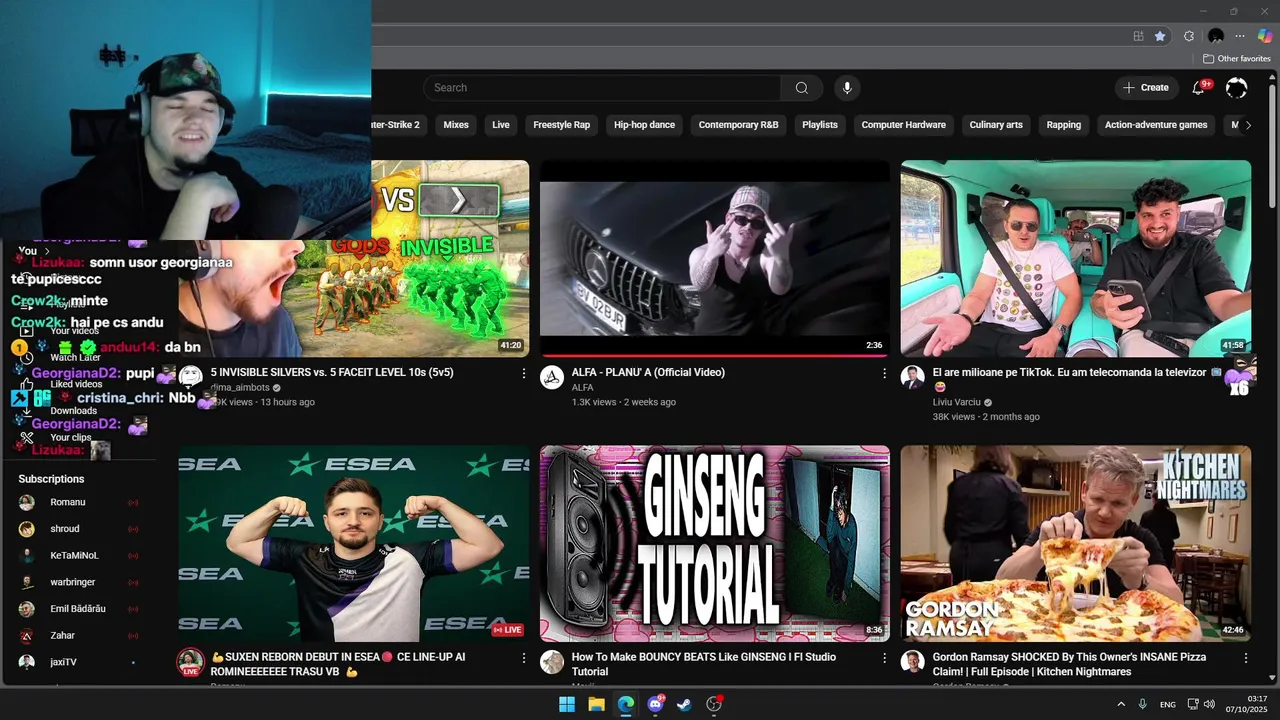Select the Live category chip
Viewport: 1280px width, 720px height.
point(501,125)
